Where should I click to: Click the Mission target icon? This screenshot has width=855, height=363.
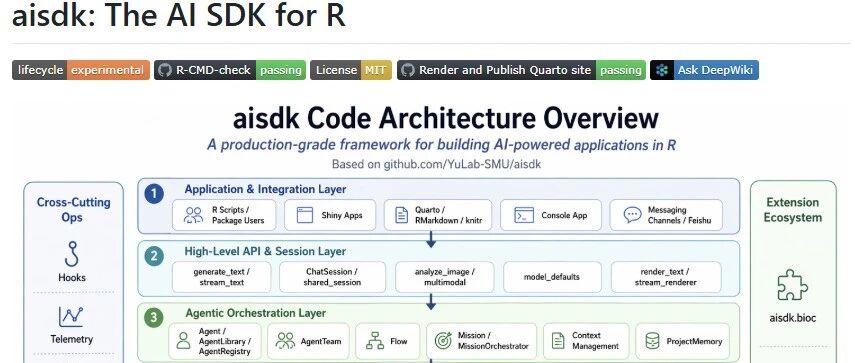[443, 341]
